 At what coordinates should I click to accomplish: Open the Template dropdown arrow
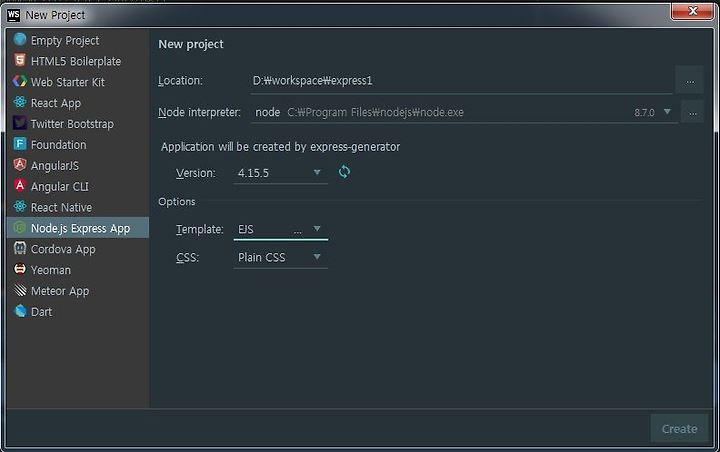(x=317, y=228)
